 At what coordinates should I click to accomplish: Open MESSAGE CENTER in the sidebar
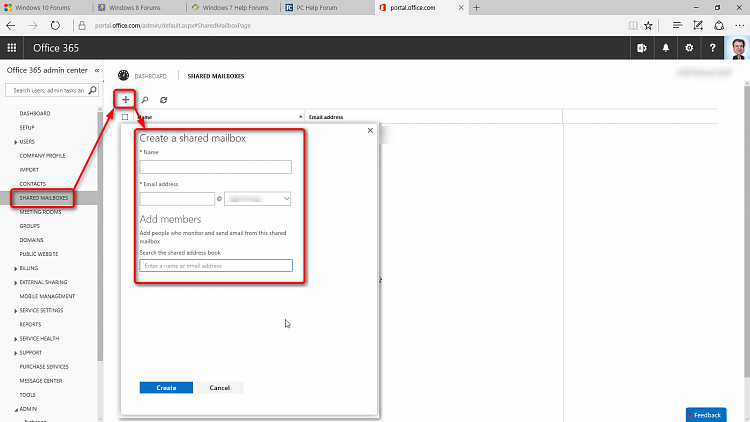pos(41,381)
